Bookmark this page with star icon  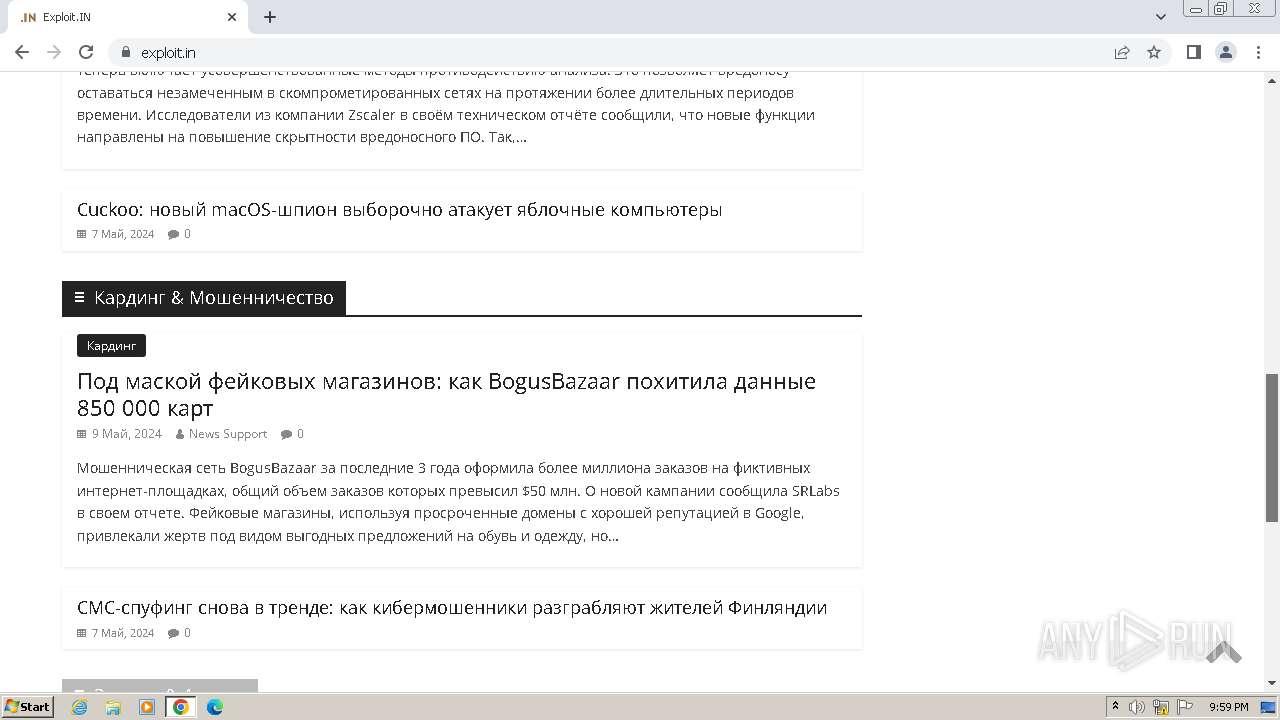[1154, 52]
